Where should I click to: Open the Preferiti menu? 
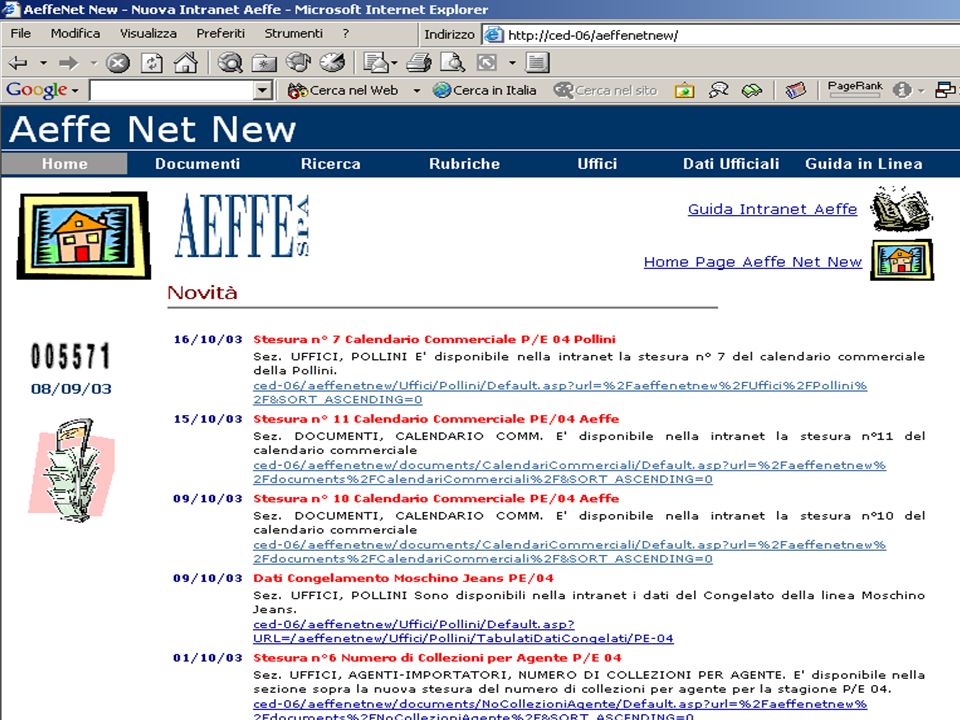coord(220,34)
